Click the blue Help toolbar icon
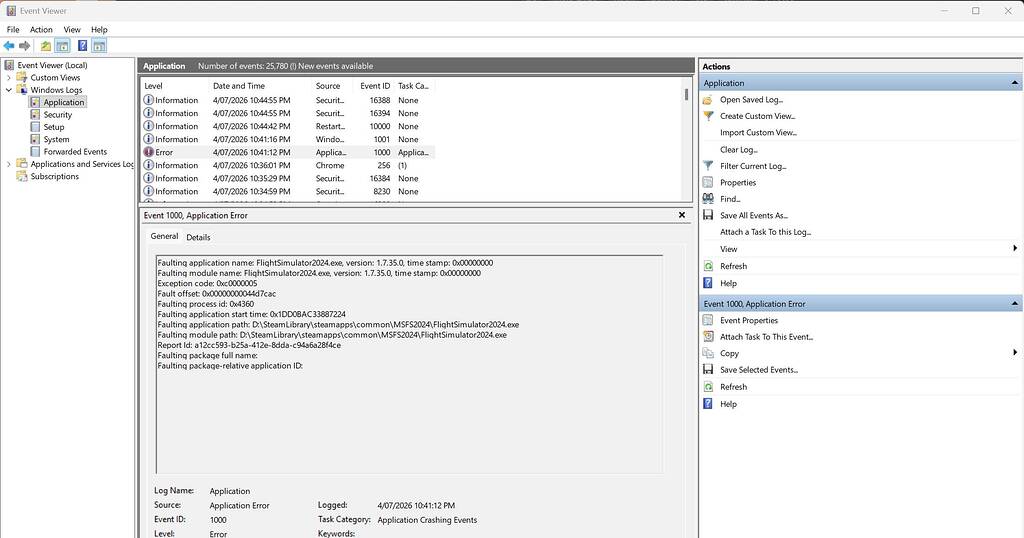This screenshot has height=538, width=1024. 82,46
